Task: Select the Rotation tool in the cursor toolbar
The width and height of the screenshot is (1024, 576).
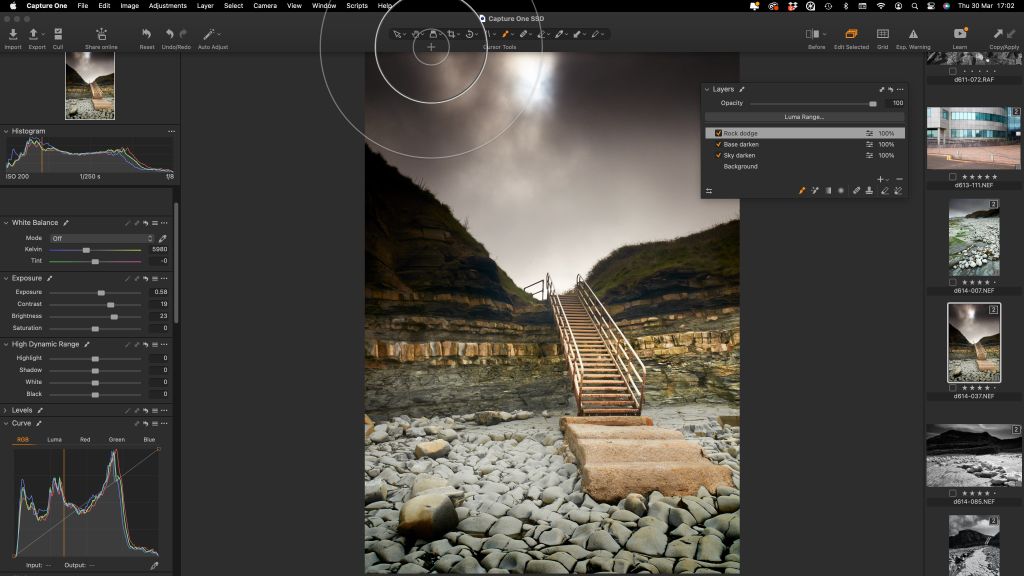Action: [x=471, y=33]
